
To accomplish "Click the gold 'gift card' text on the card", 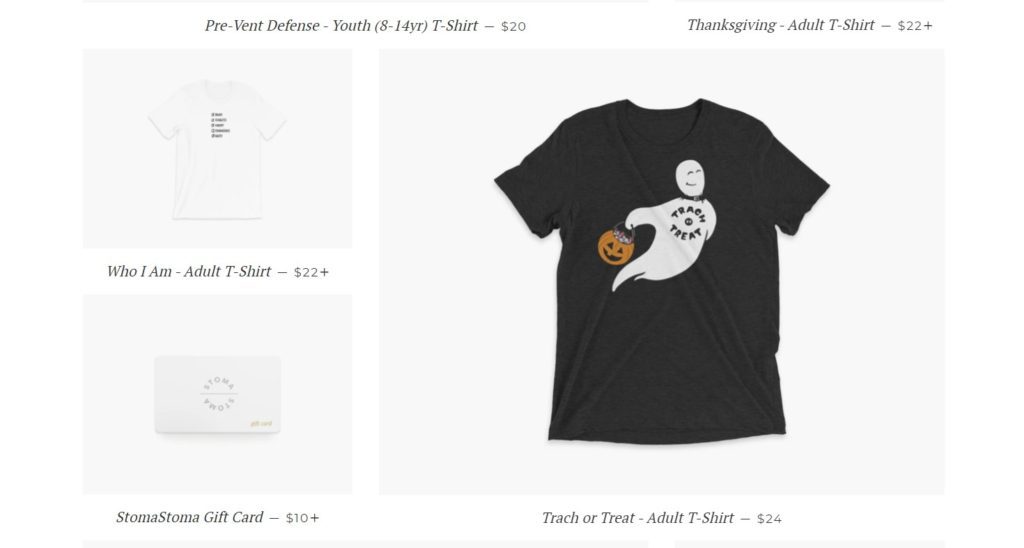I will pos(261,423).
